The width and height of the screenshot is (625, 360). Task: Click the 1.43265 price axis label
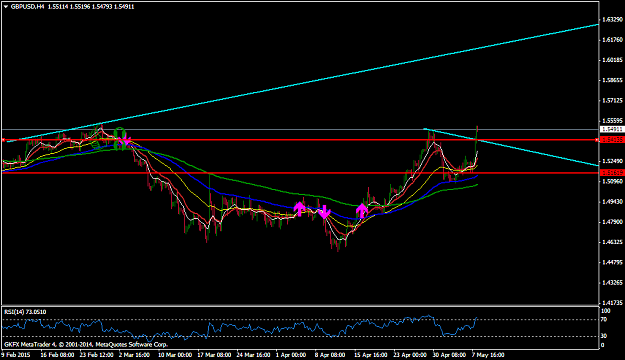pos(612,283)
